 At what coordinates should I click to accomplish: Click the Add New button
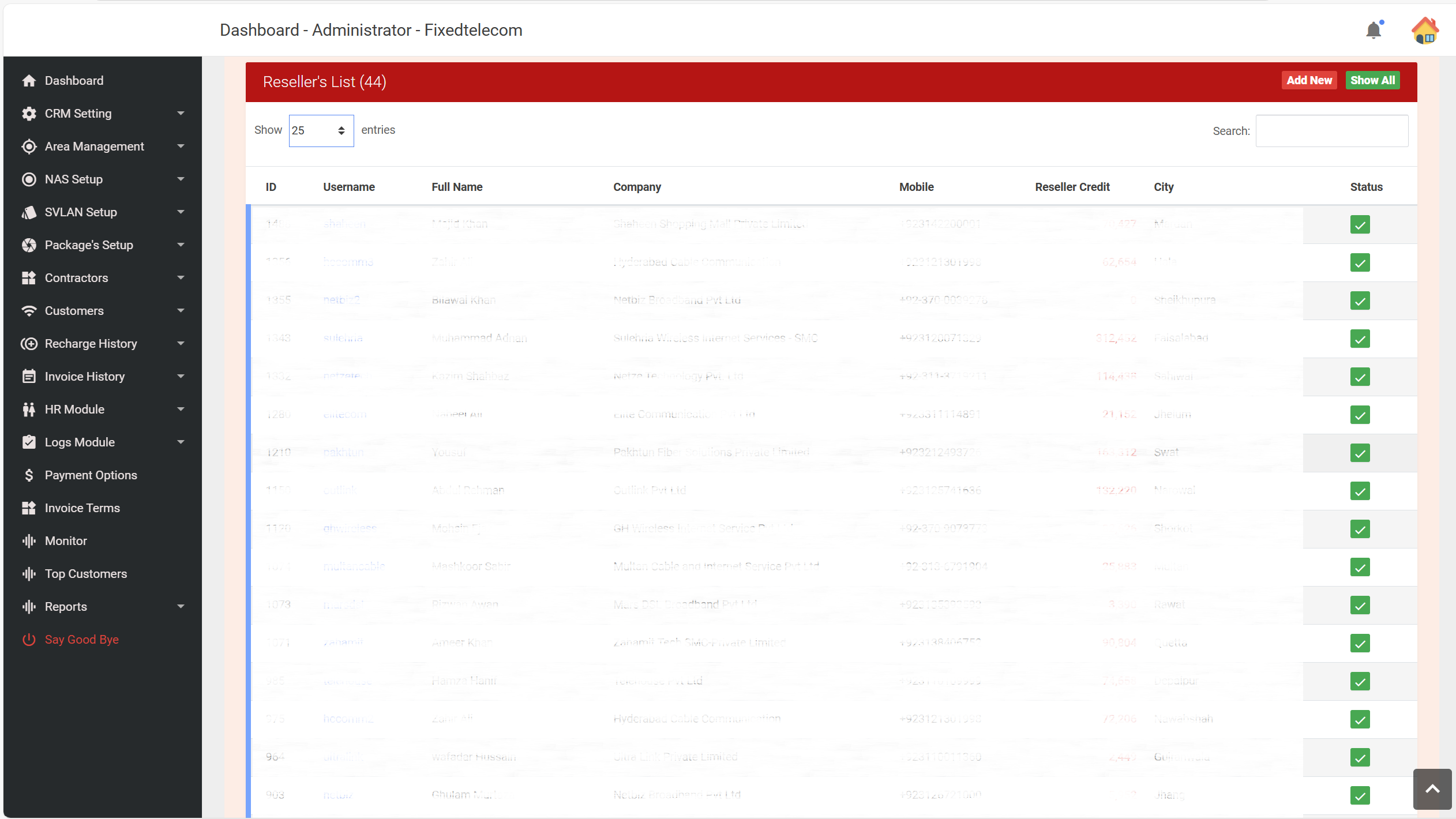pyautogui.click(x=1308, y=80)
